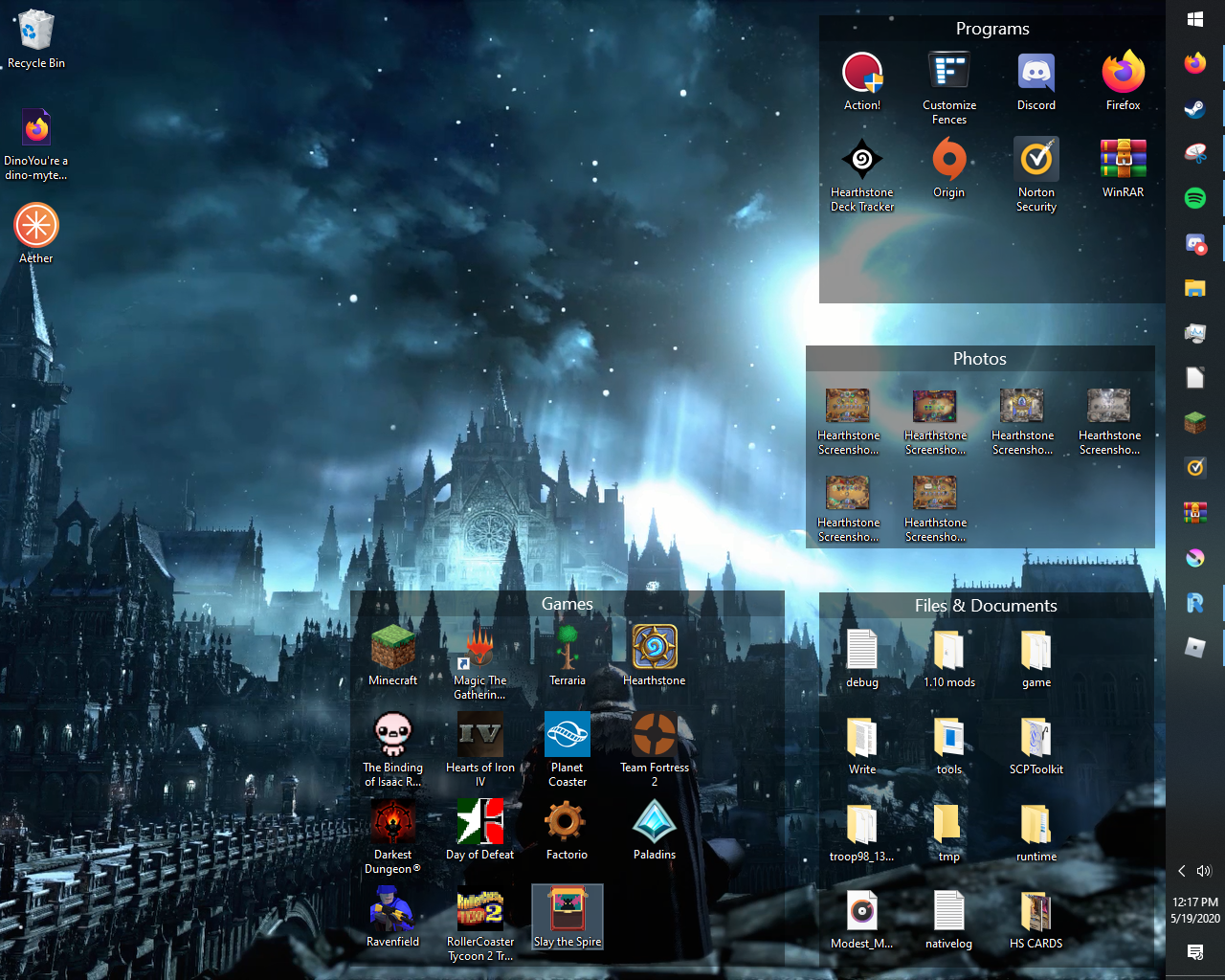
Task: Select the Minecraft game icon in Games
Action: tap(393, 656)
